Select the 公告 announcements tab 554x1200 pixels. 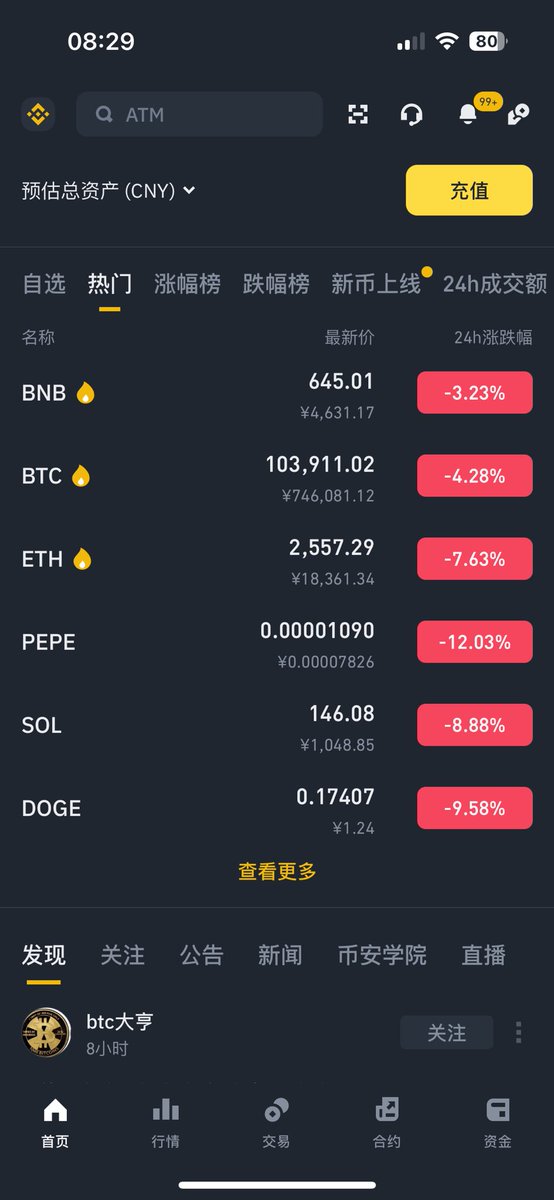(201, 955)
